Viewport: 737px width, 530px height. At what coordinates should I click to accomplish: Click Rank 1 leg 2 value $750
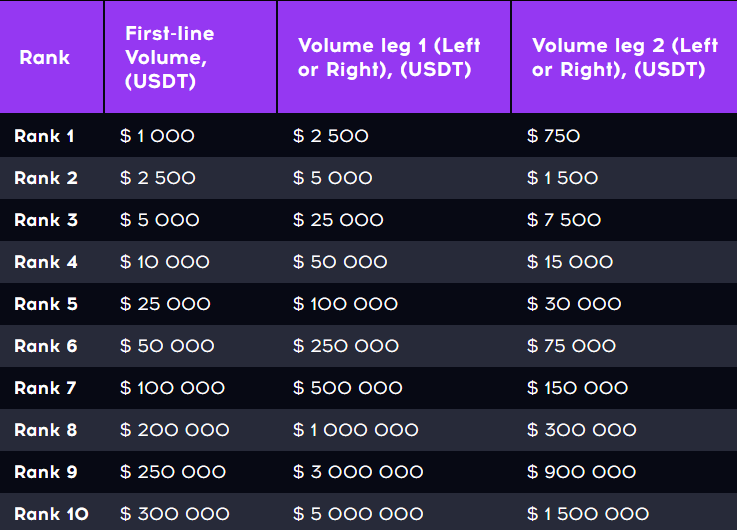point(553,136)
